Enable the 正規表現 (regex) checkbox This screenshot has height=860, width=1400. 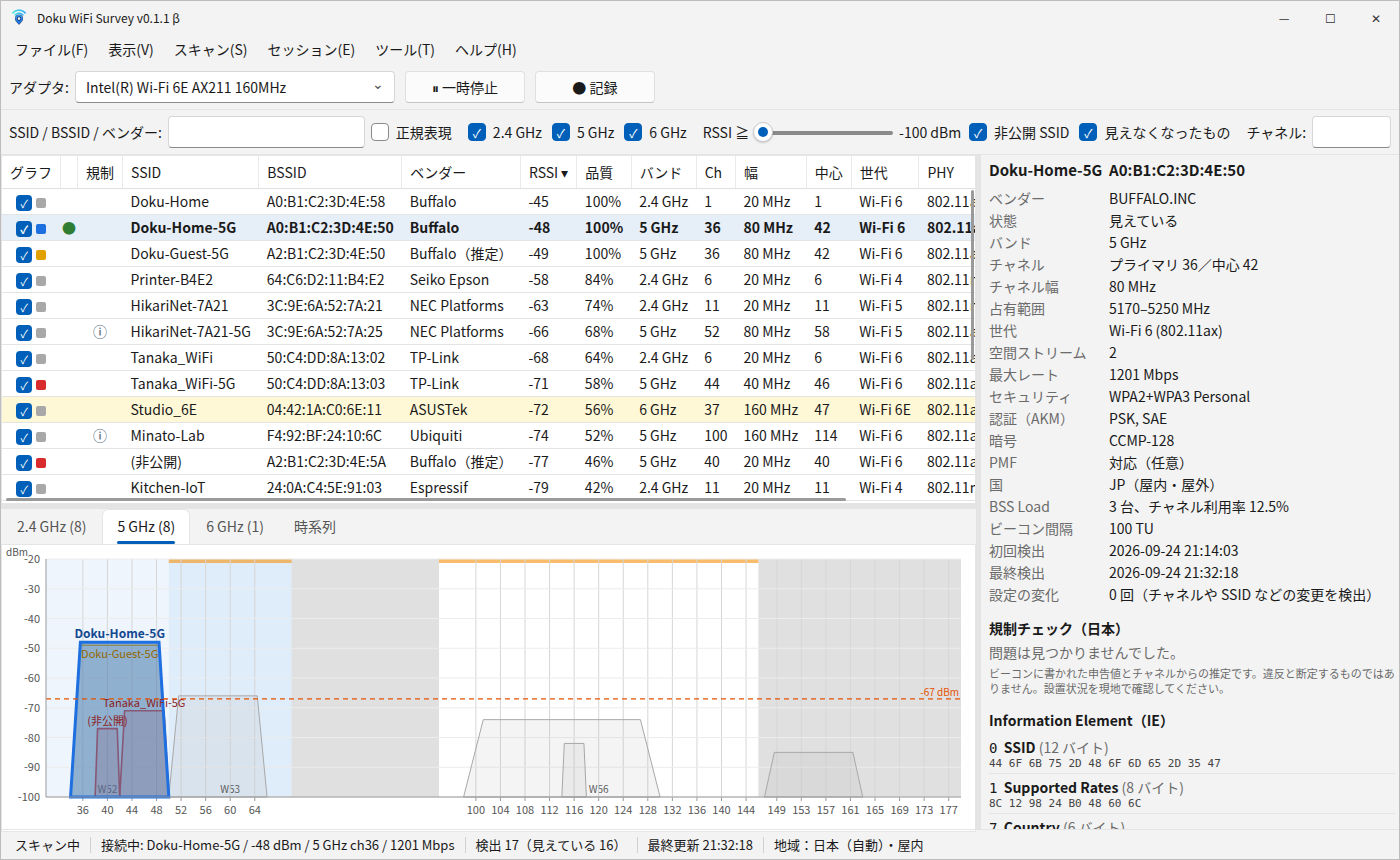point(380,132)
